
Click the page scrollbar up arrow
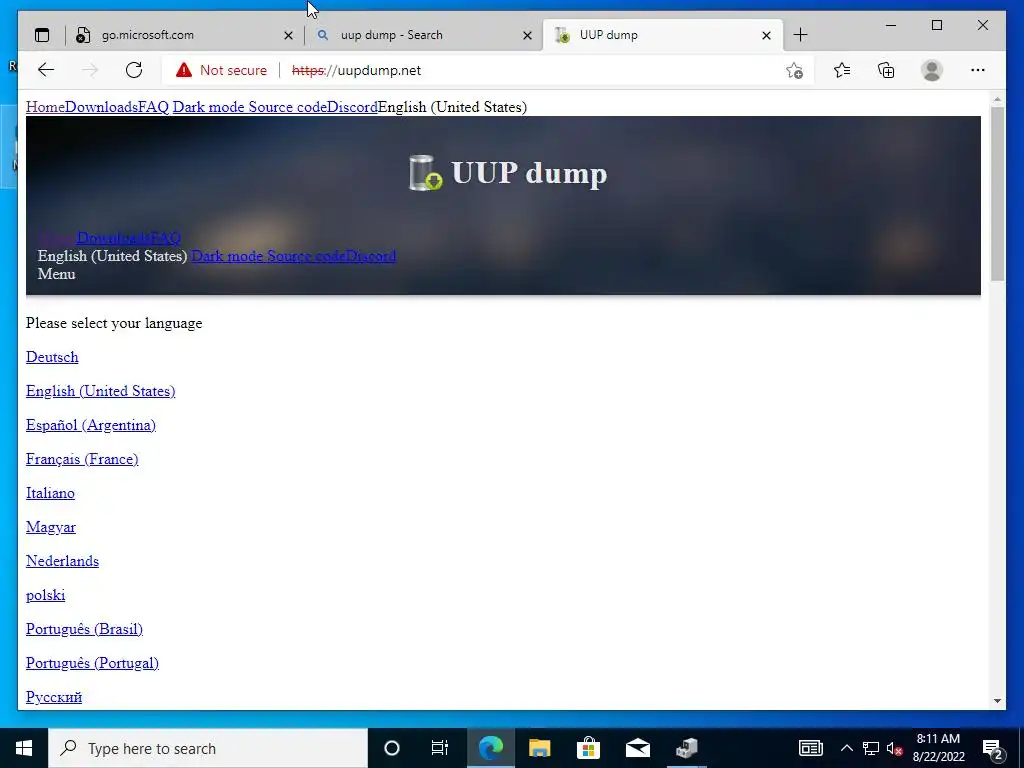(x=997, y=99)
